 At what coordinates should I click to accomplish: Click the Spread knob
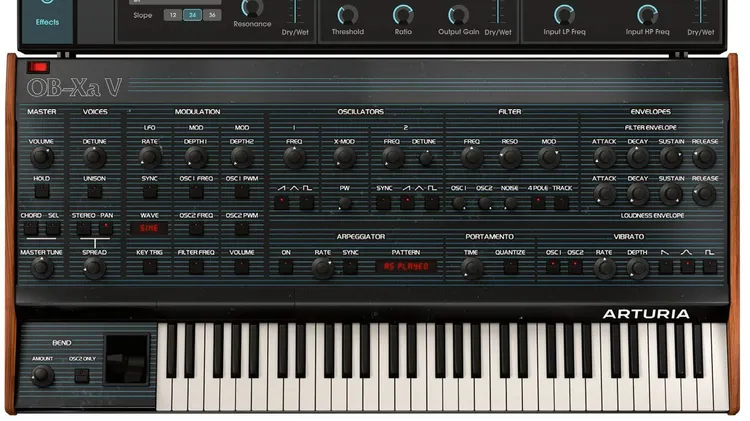(x=94, y=268)
